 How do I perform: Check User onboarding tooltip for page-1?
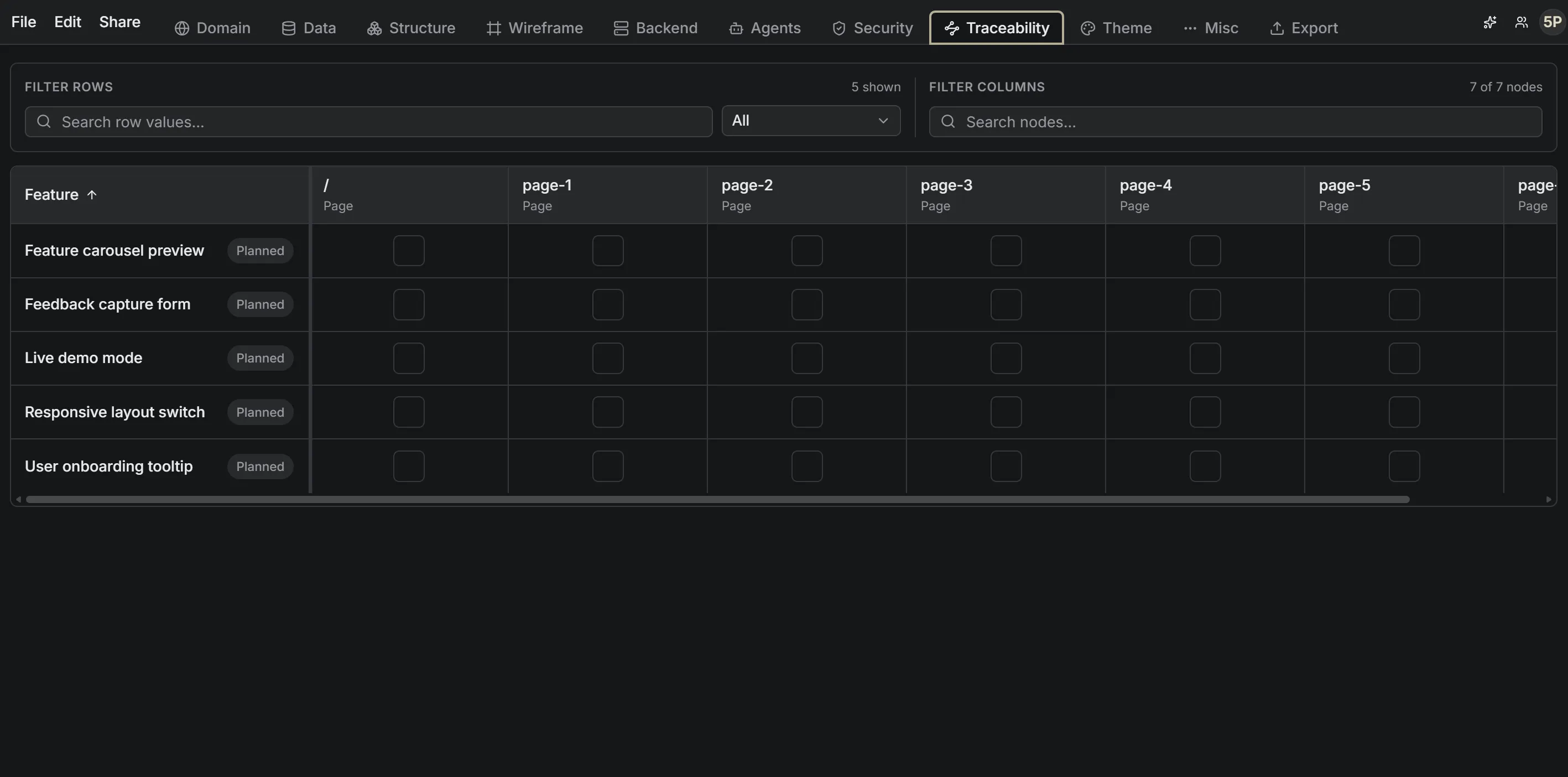point(607,467)
